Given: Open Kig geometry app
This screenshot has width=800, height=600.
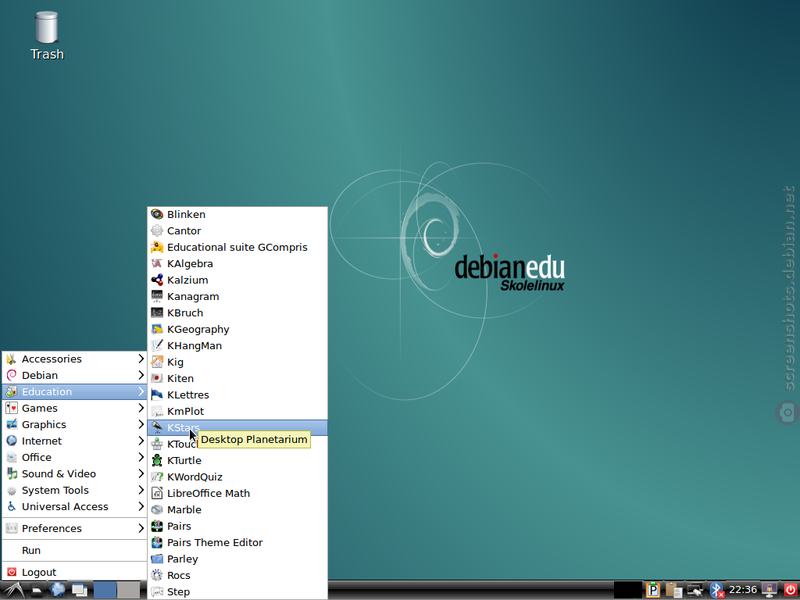Looking at the screenshot, I should coord(237,362).
